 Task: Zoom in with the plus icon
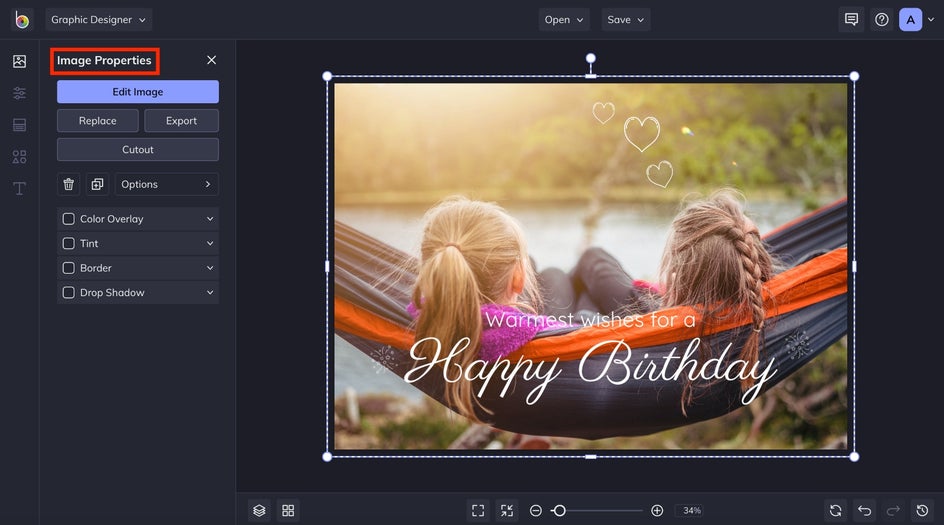(x=657, y=511)
